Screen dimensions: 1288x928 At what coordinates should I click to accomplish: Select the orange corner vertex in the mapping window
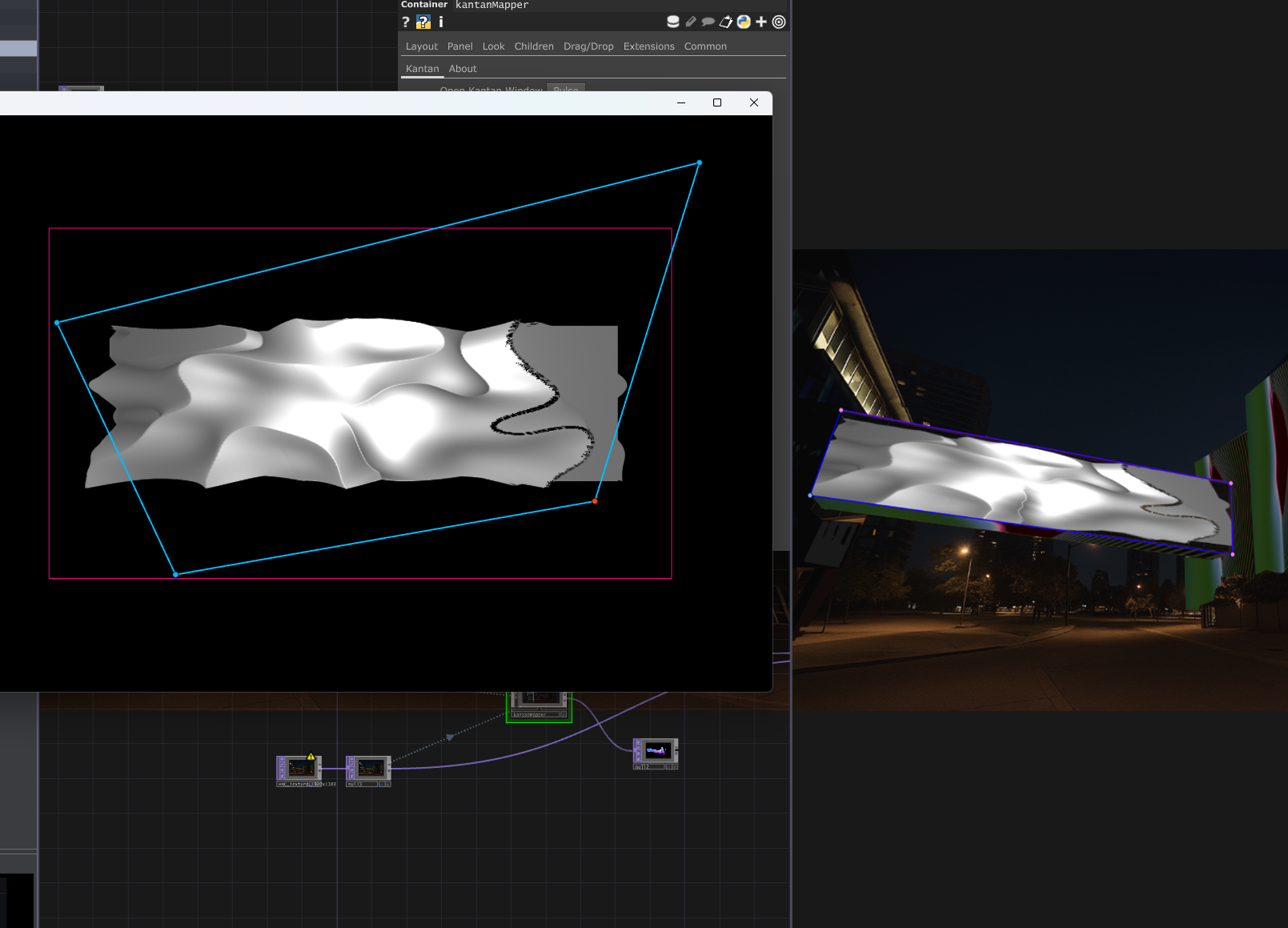(x=595, y=500)
